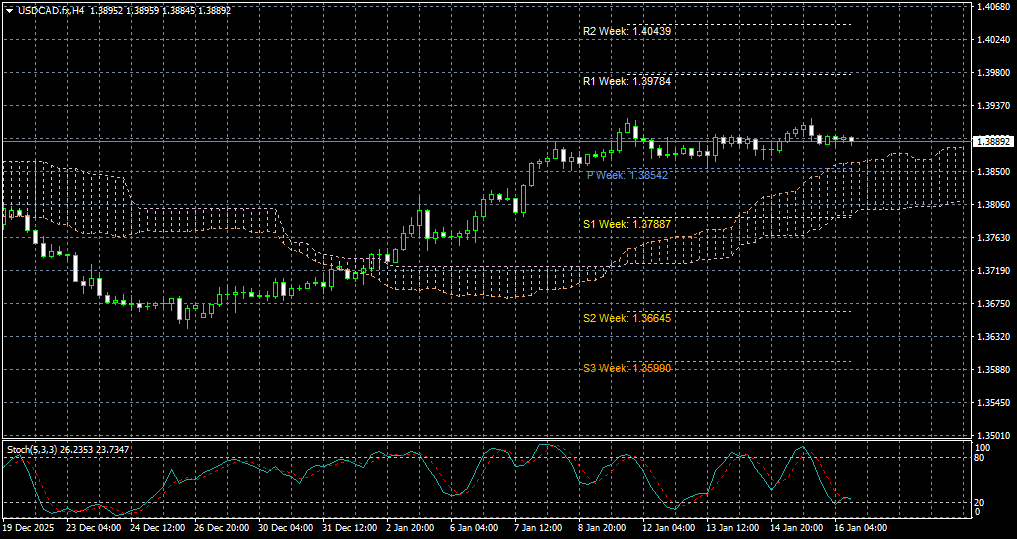Screen dimensions: 1017x539
Task: Select the 1.37630 price scale value
Action: 996,237
